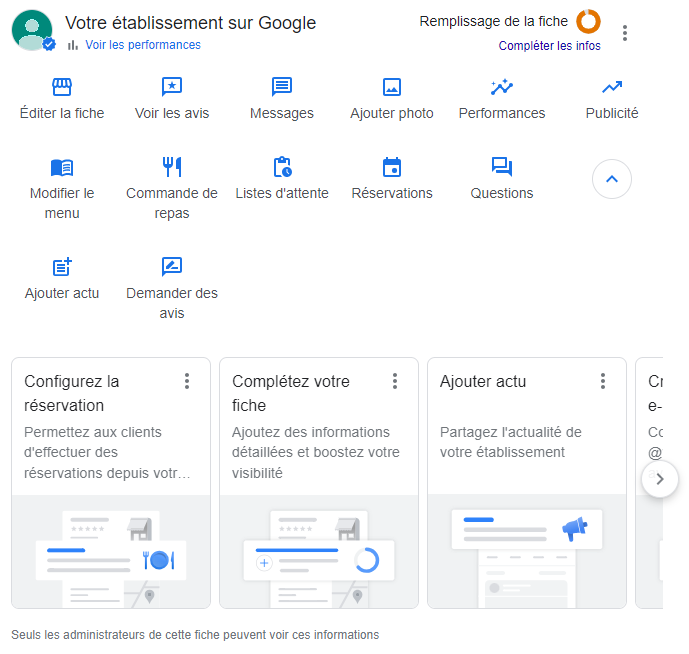
Task: Open the Complétez votre fiche card illustration
Action: tap(319, 552)
